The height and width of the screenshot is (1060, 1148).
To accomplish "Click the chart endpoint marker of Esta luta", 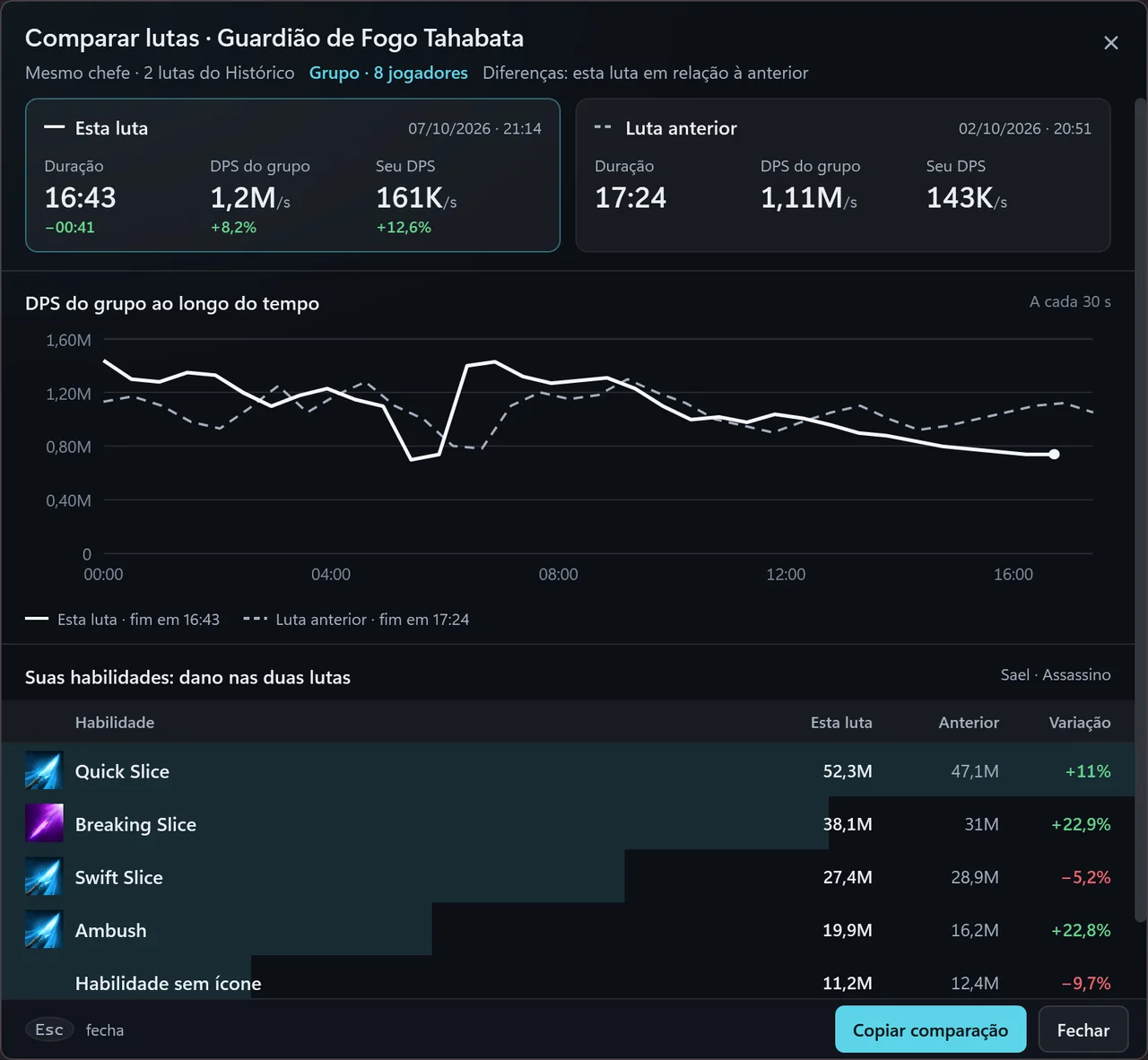I will click(x=1054, y=454).
